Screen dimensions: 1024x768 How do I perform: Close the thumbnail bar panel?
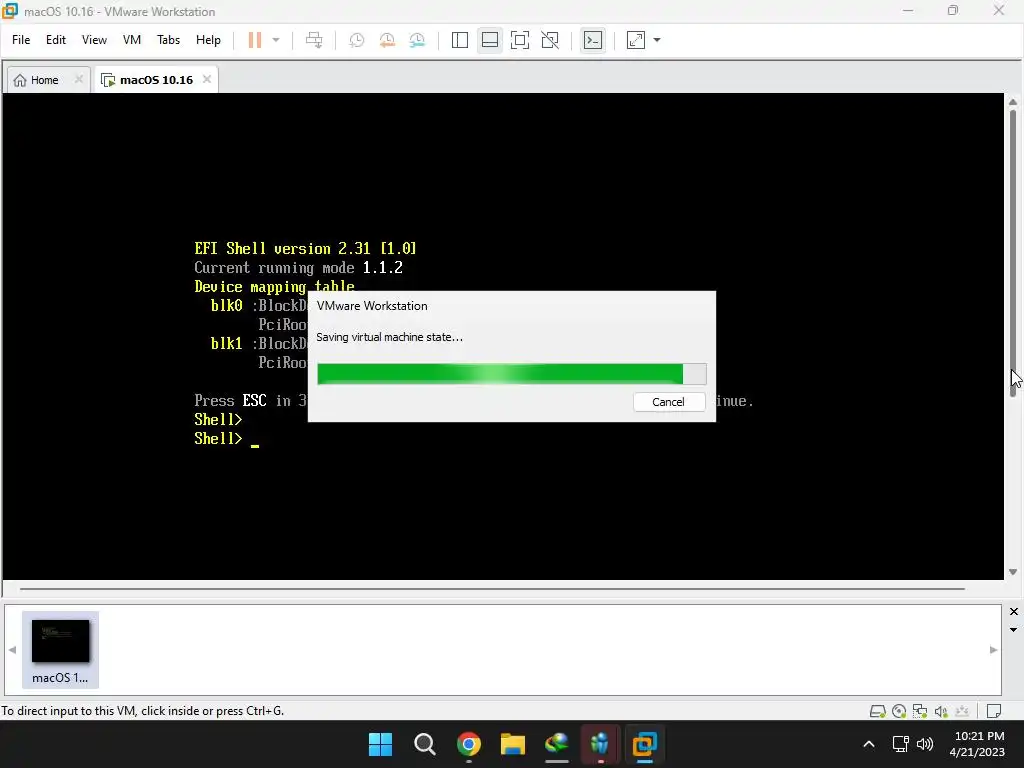(1014, 612)
